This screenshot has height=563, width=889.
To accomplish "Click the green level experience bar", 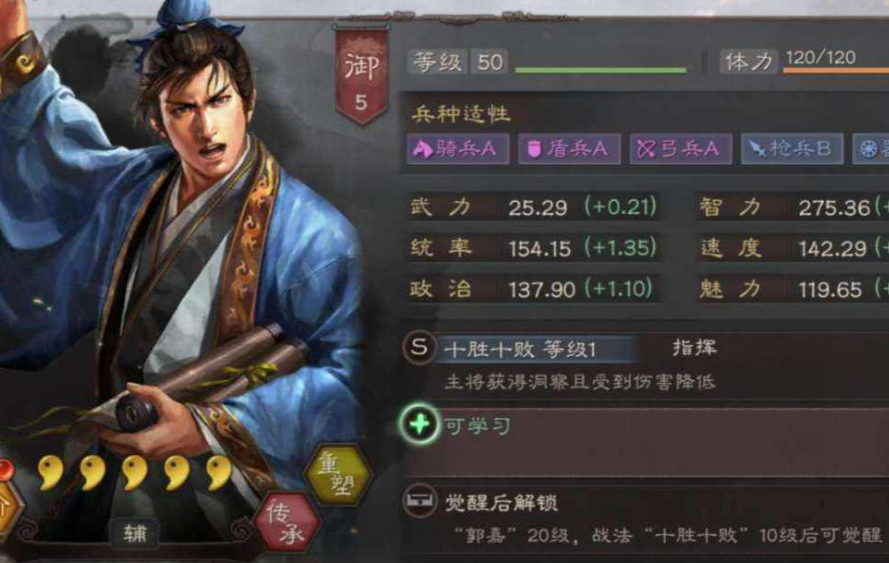I will 601,70.
